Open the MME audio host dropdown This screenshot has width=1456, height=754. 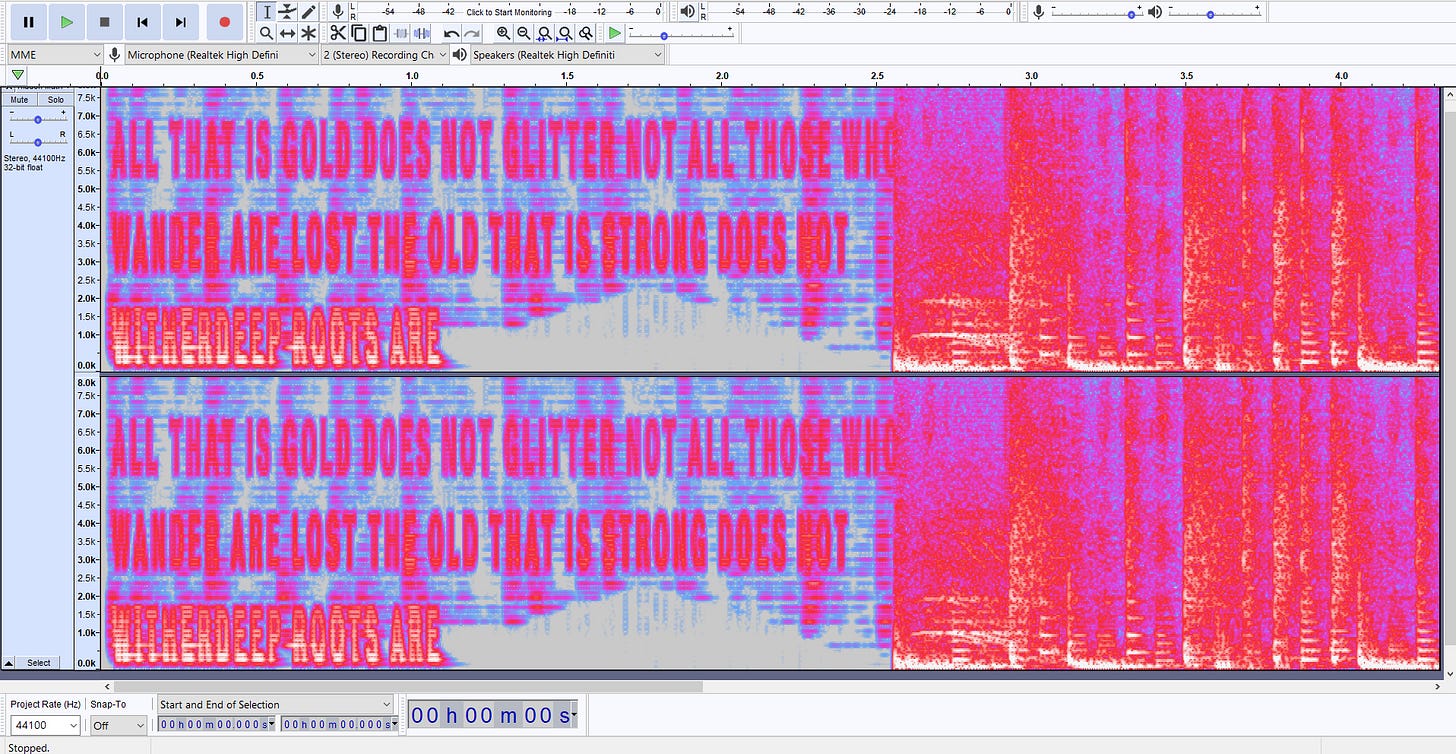(55, 55)
